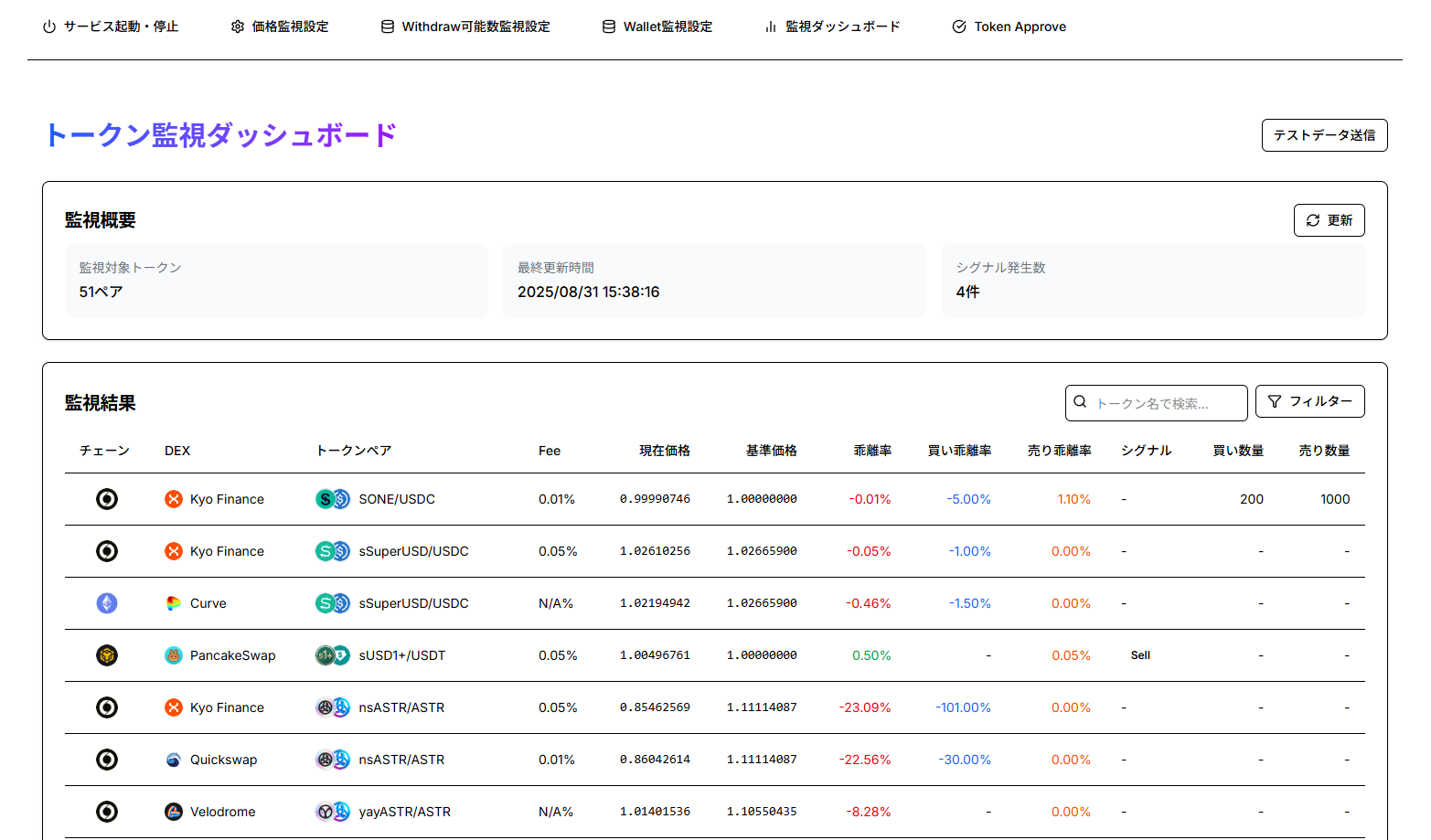The height and width of the screenshot is (840, 1431).
Task: Click the Kyo Finance icon in the SONE/USDC row
Action: pos(173,499)
